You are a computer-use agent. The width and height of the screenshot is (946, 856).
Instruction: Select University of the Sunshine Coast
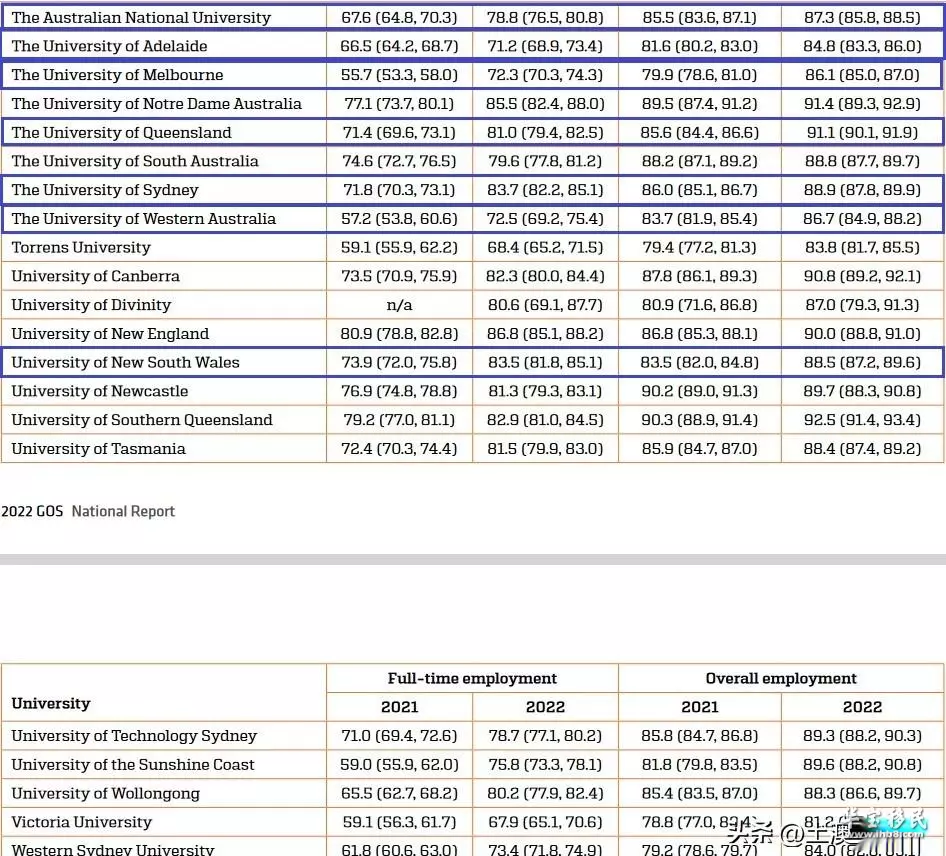coord(133,765)
